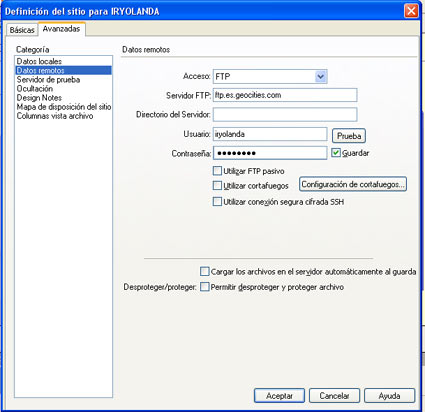The image size is (425, 412).
Task: Toggle Utilizar conexión segura cifrada SSH
Action: (217, 202)
